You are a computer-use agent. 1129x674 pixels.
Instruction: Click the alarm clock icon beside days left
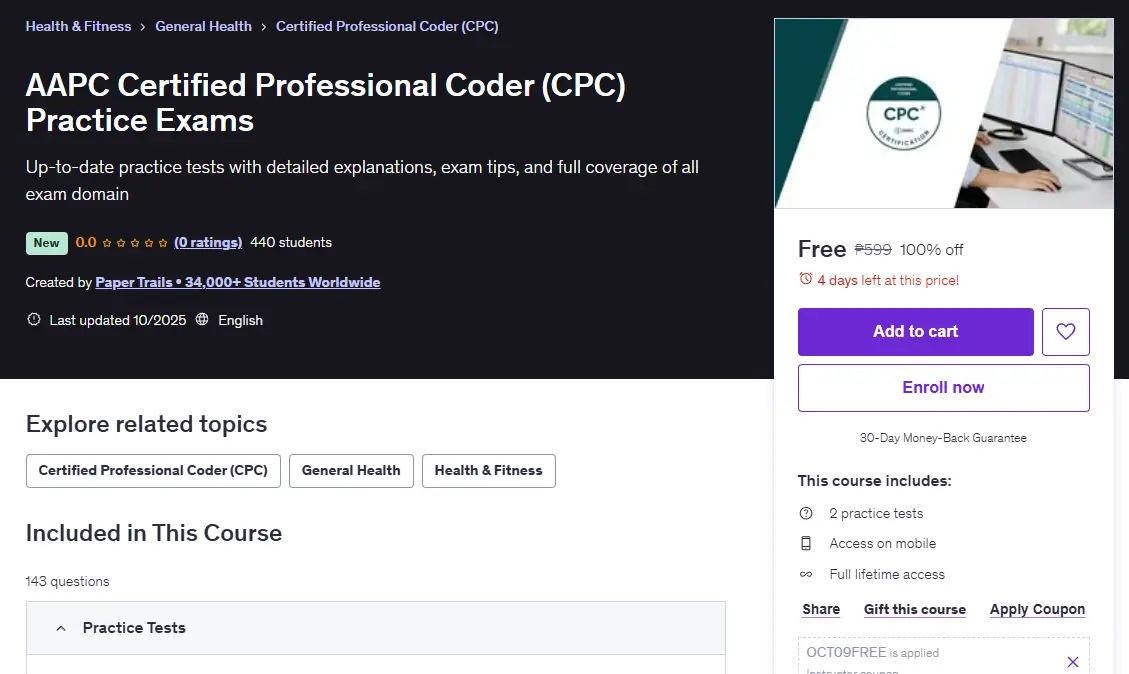point(806,279)
